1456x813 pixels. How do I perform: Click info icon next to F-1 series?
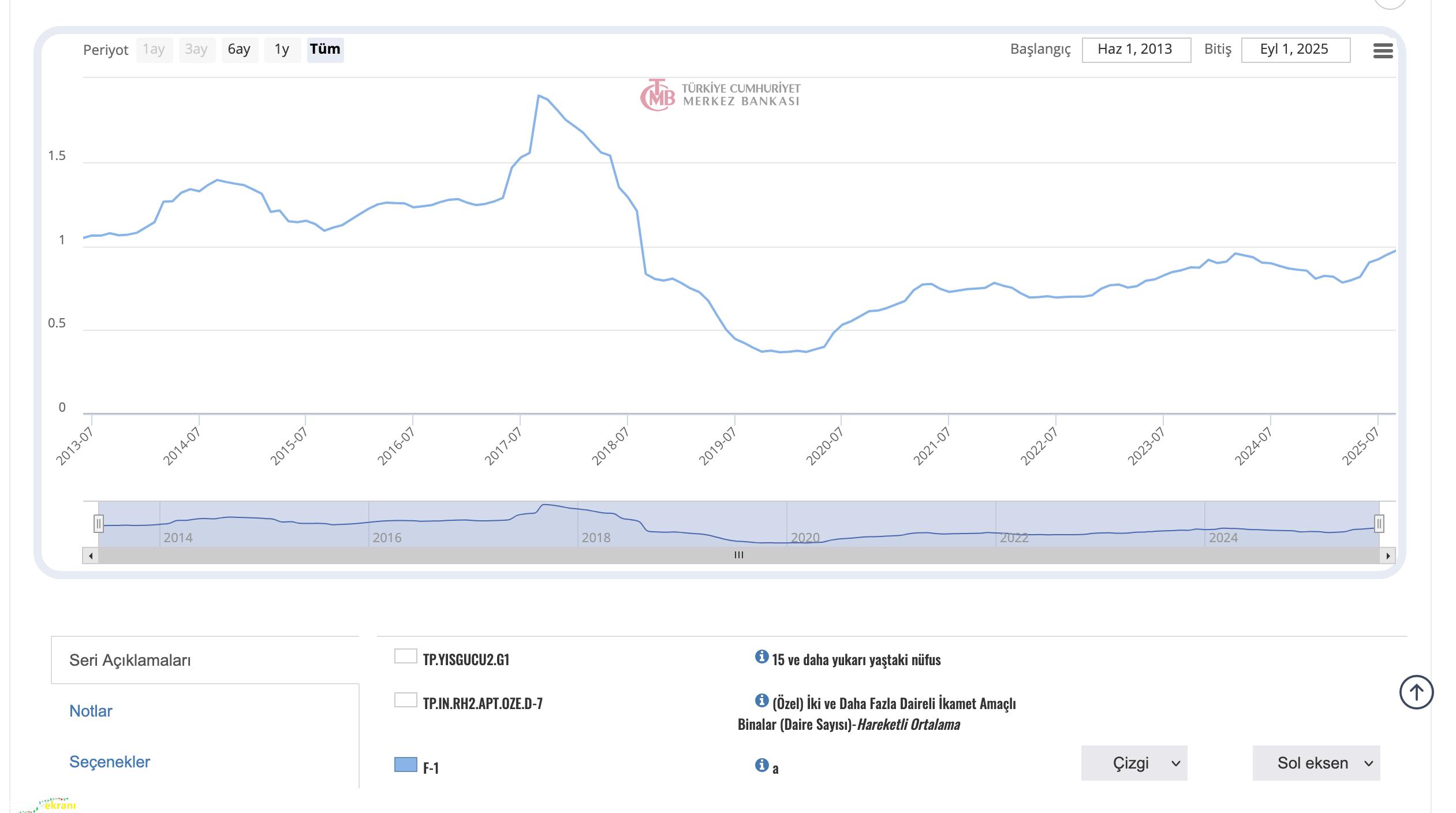point(761,765)
